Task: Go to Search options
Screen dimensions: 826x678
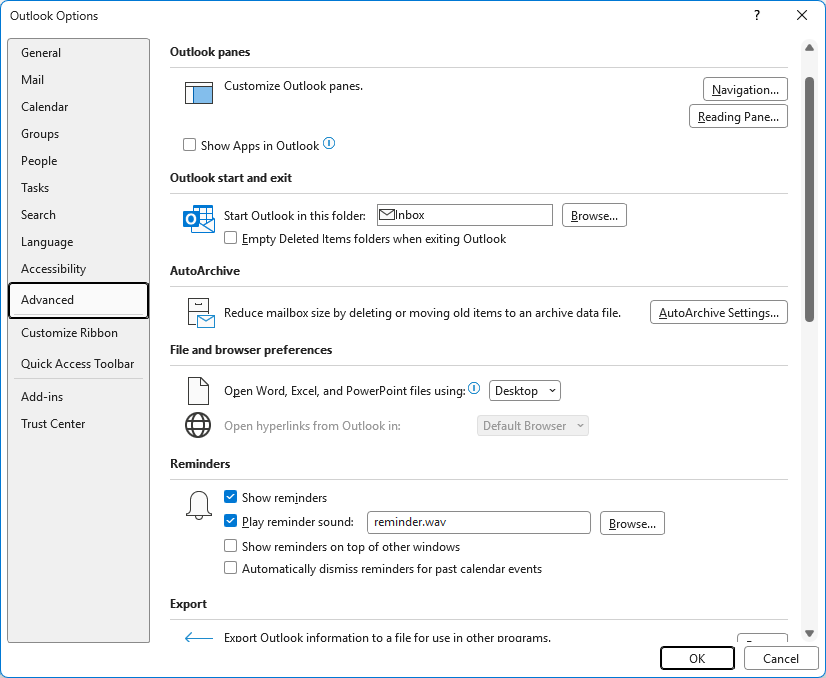Action: (x=78, y=215)
